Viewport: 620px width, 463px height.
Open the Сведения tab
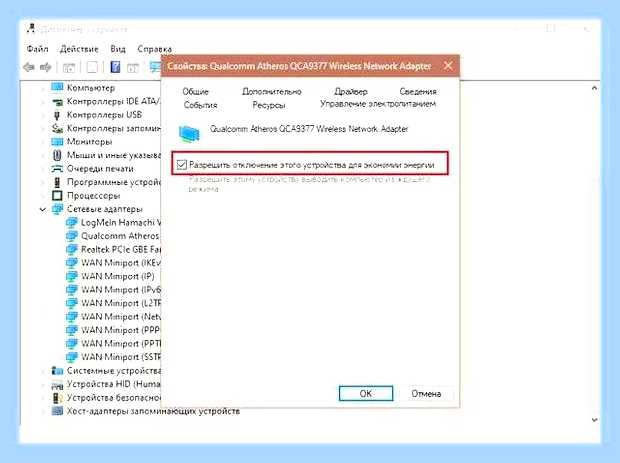coord(418,92)
